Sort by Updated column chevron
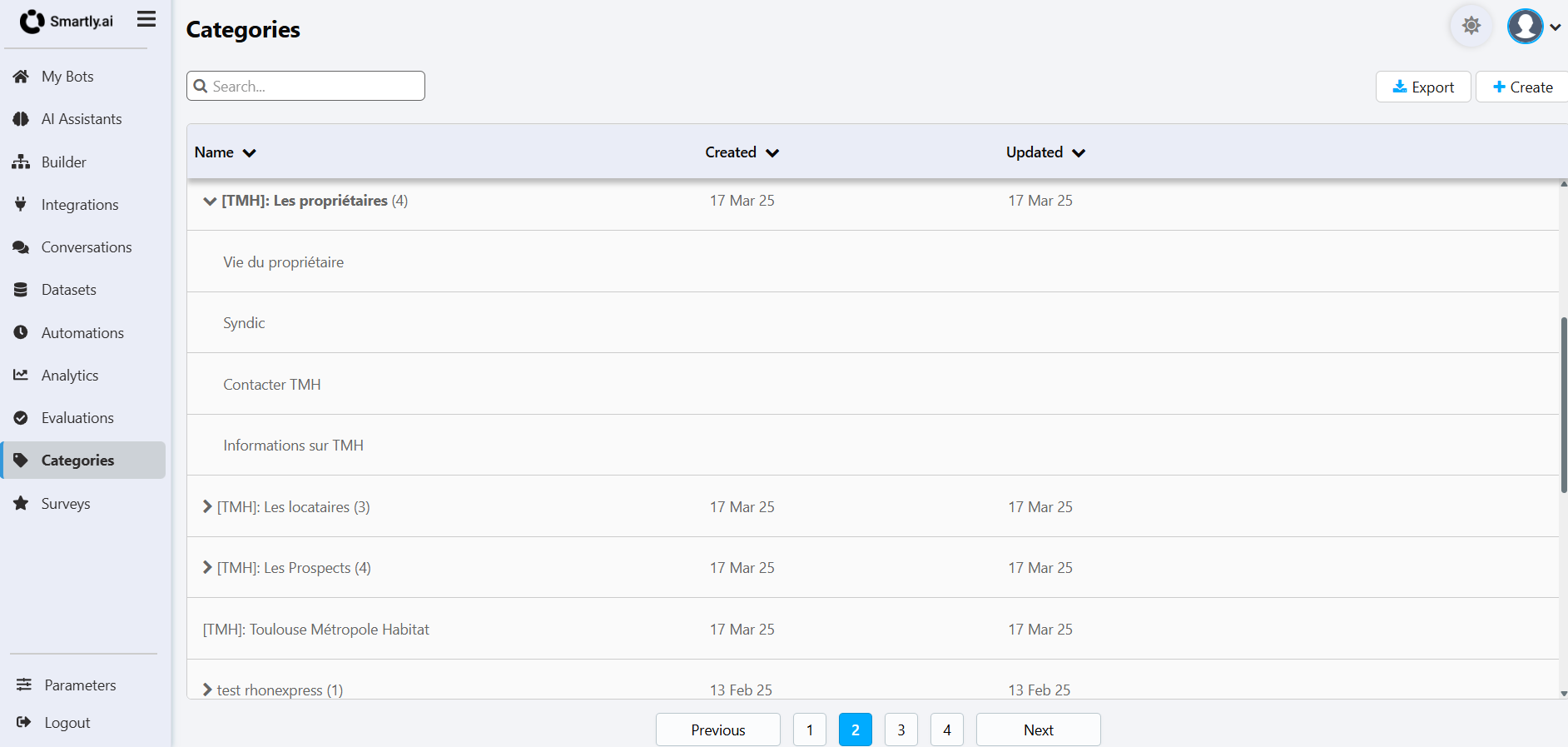Viewport: 1568px width, 747px height. click(x=1079, y=152)
